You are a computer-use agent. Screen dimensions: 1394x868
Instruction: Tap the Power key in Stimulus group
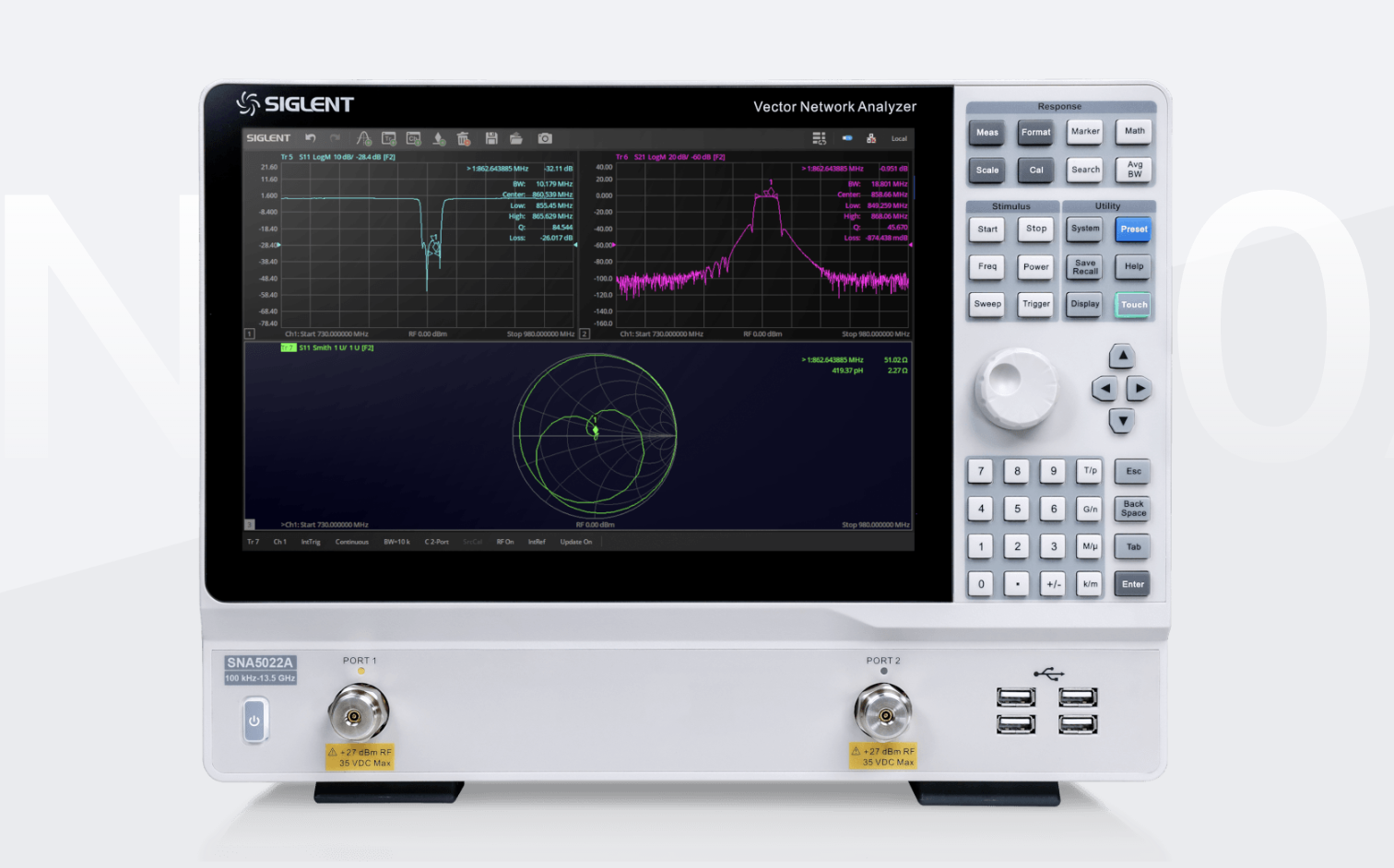point(1036,267)
